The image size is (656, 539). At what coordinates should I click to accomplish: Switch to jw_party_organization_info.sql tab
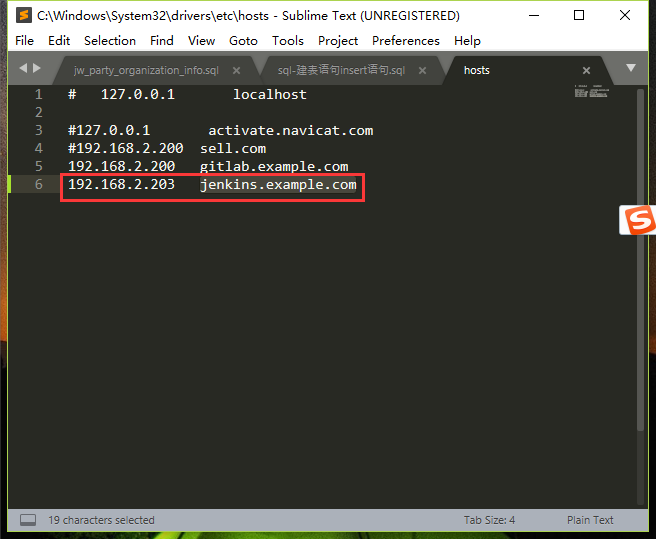[x=146, y=70]
